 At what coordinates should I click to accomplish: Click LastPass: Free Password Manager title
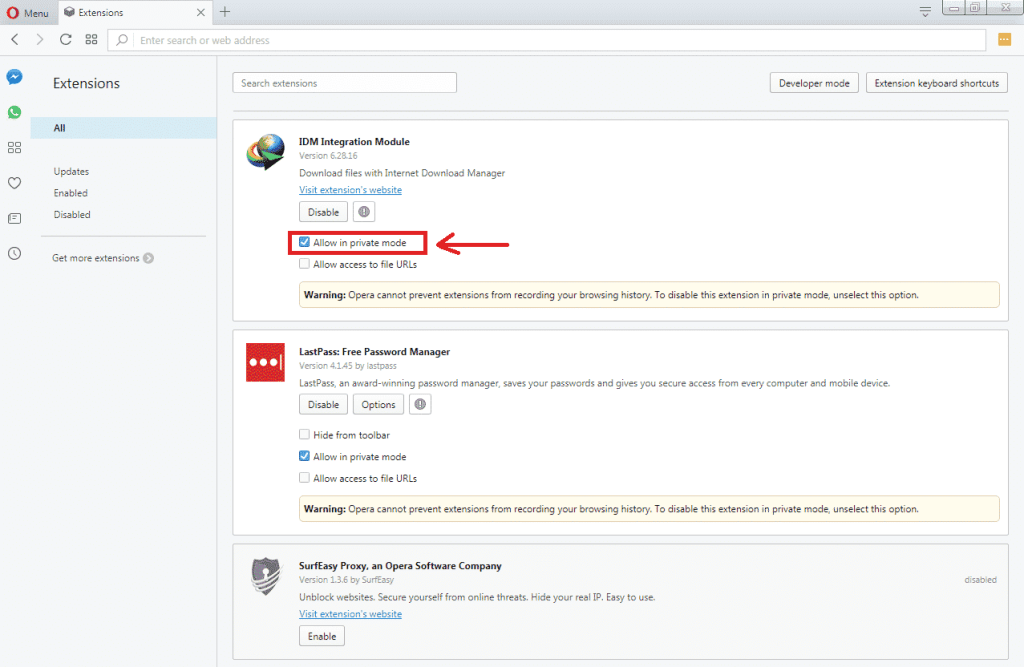[374, 351]
